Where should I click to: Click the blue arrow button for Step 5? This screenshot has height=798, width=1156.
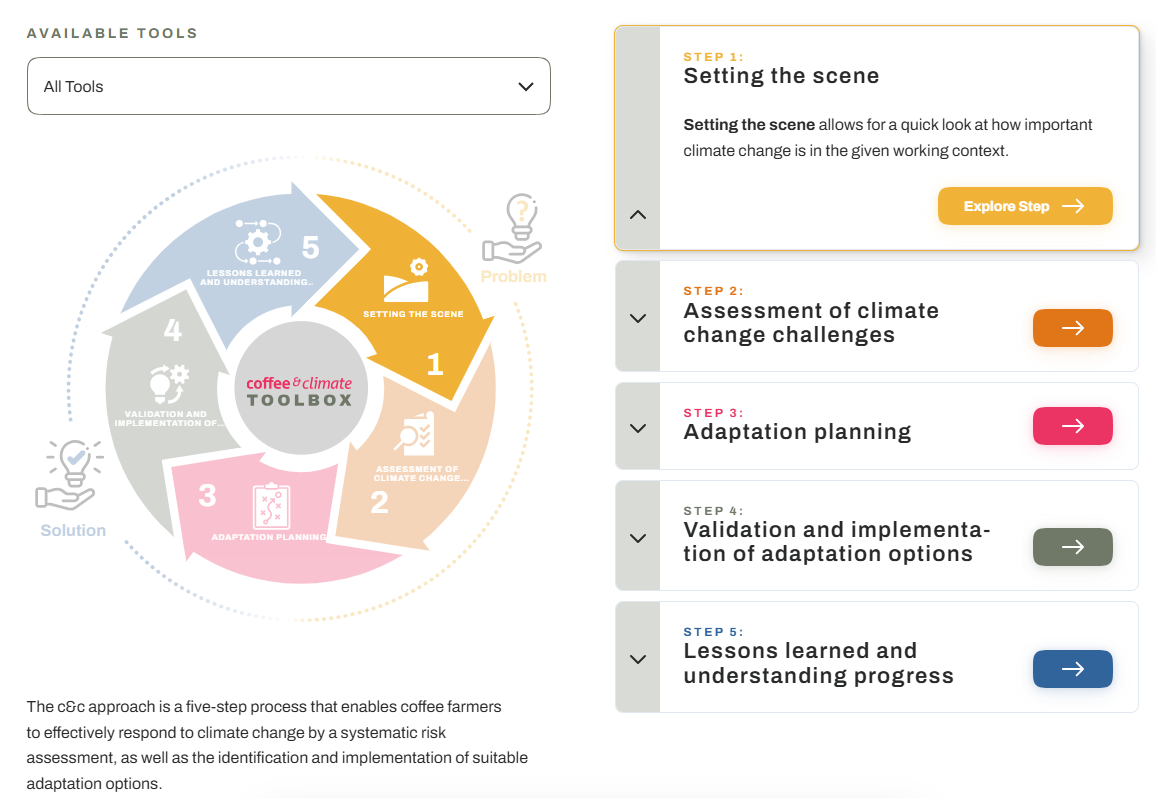(x=1072, y=669)
